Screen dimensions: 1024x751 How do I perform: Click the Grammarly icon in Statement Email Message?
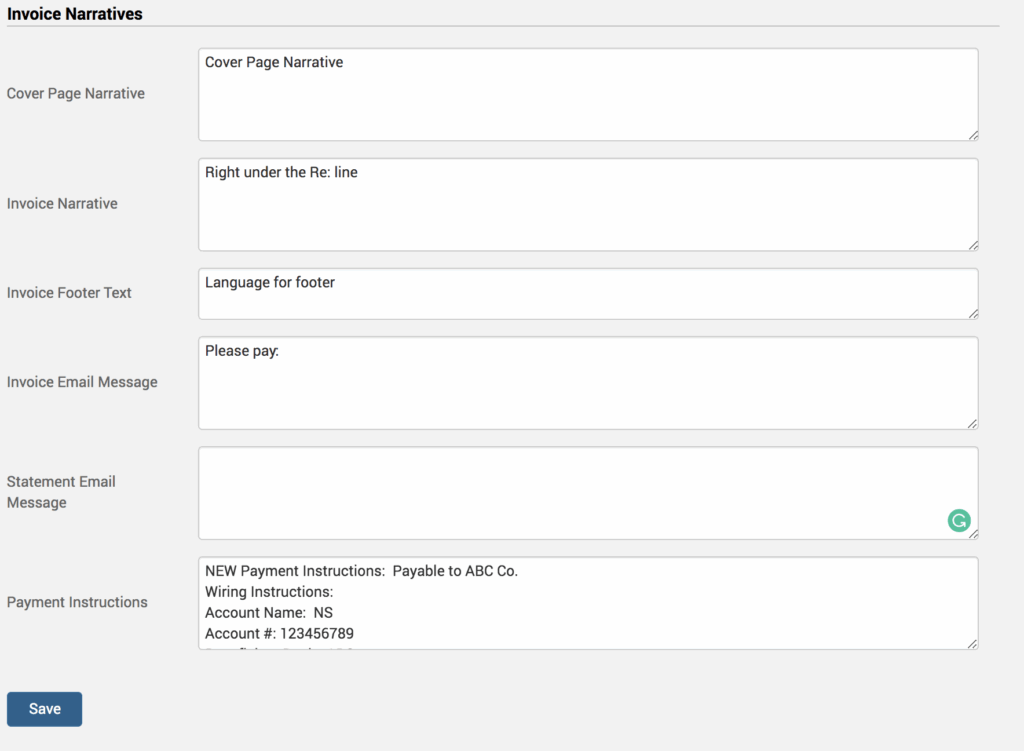[x=959, y=521]
